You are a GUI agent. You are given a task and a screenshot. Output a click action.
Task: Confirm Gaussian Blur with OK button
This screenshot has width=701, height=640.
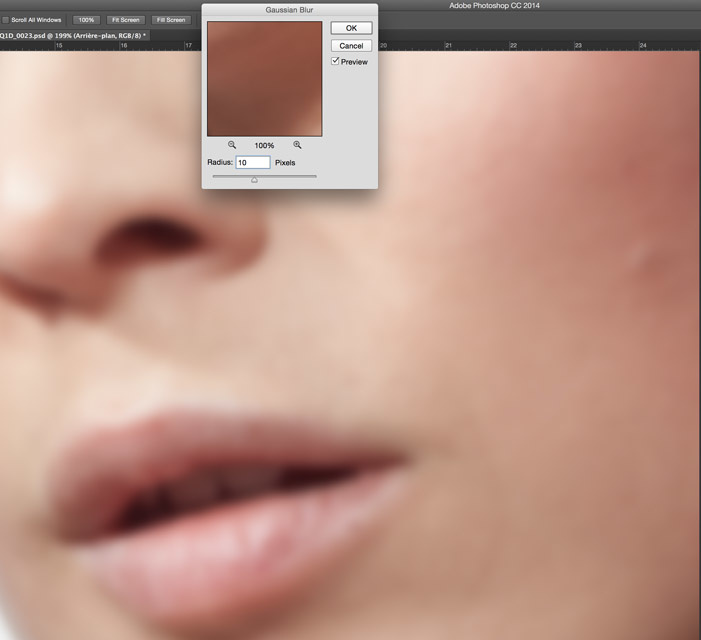click(351, 28)
